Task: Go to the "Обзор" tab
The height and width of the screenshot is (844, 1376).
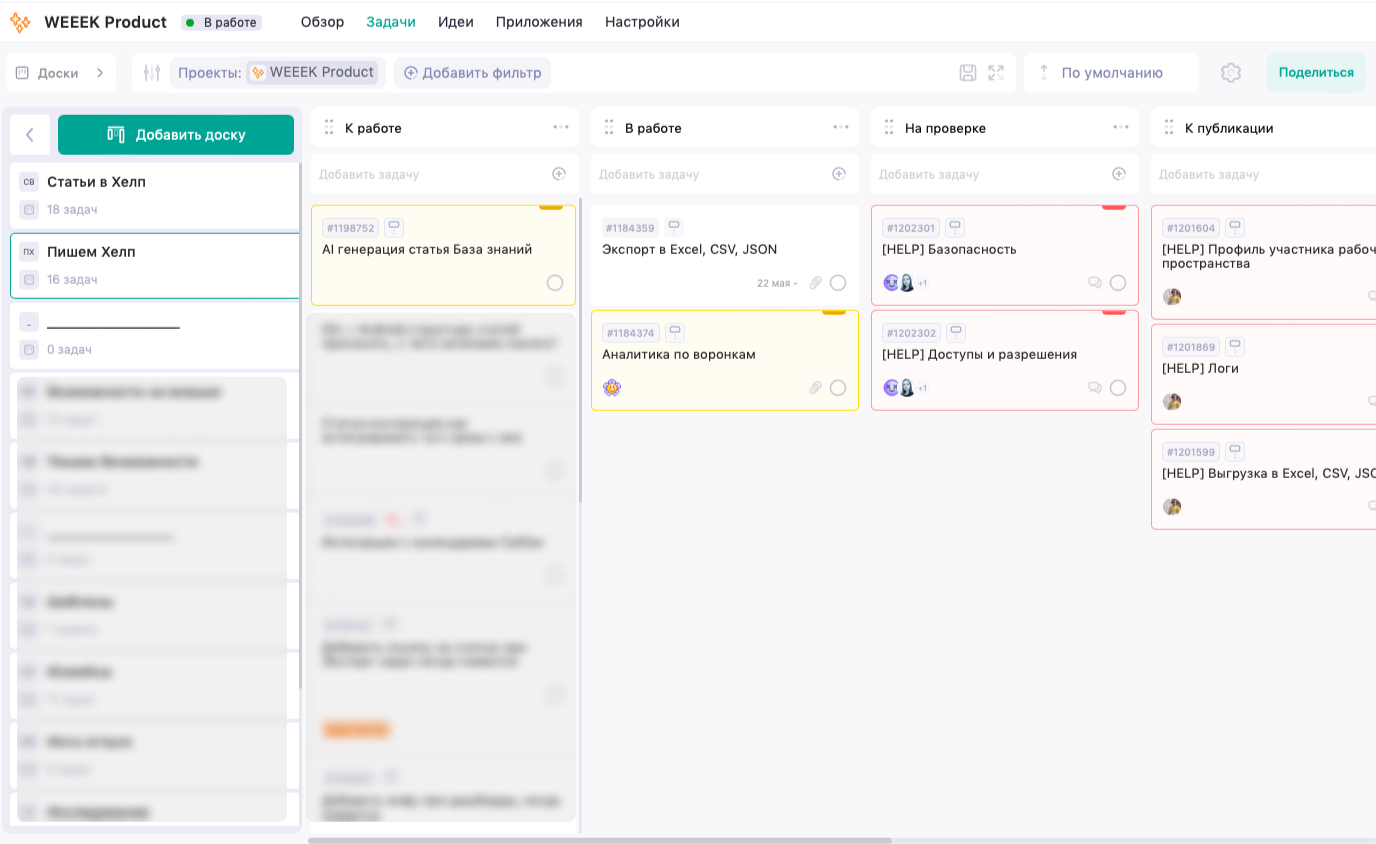Action: click(x=322, y=22)
